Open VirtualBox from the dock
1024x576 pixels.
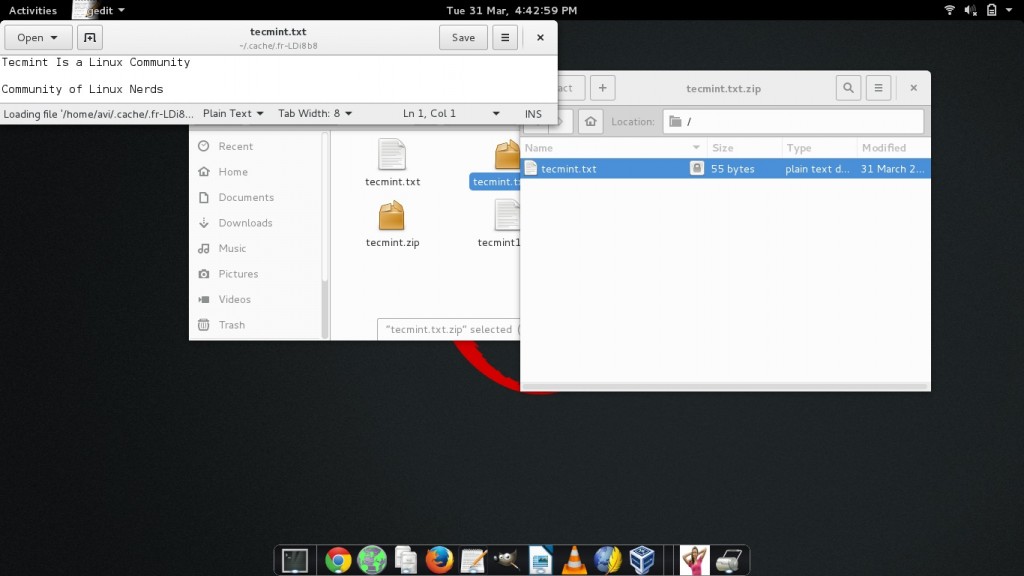pyautogui.click(x=641, y=560)
